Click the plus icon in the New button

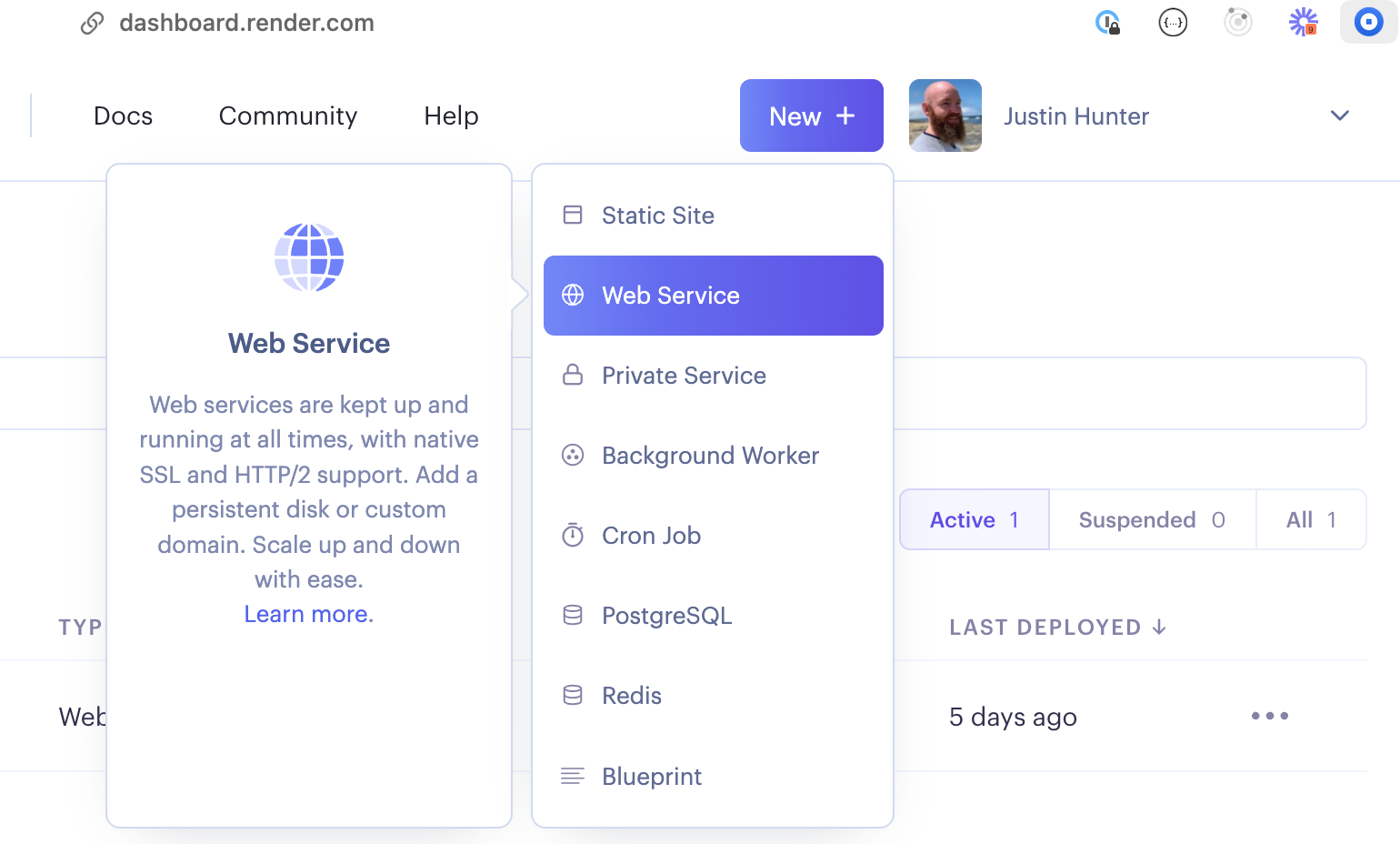click(x=845, y=116)
